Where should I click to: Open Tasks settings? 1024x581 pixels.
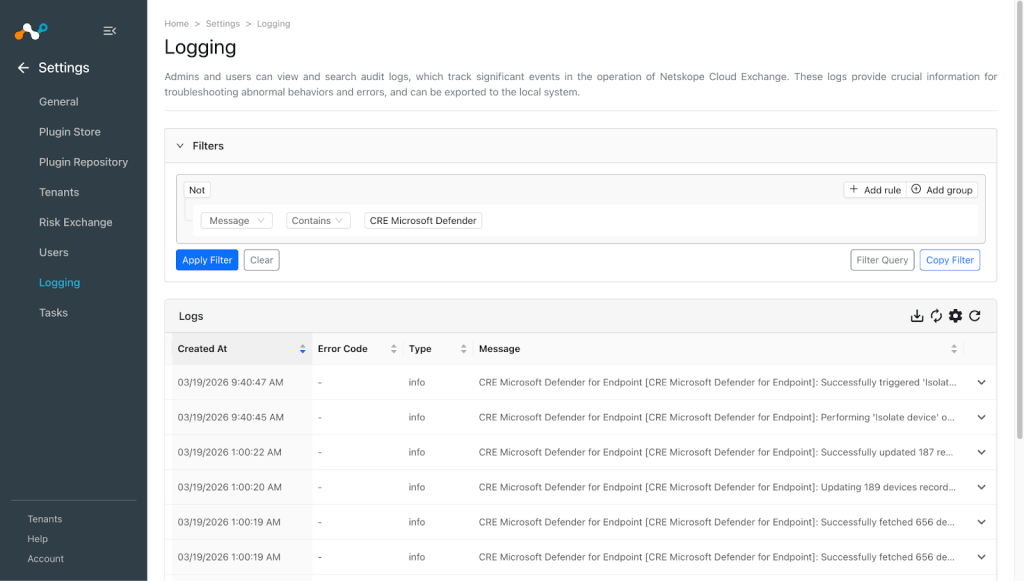(54, 313)
